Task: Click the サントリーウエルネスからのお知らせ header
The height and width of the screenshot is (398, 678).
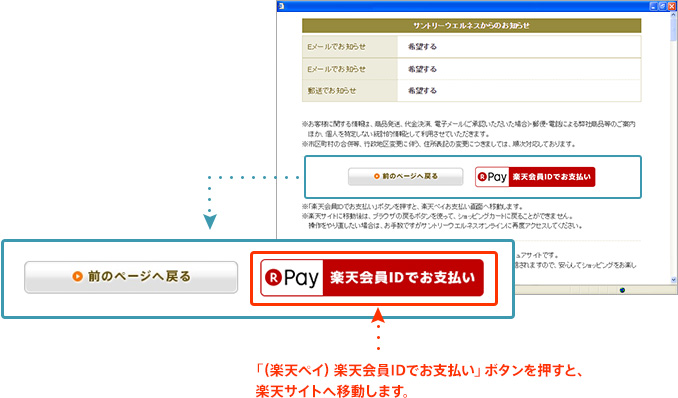Action: [471, 26]
